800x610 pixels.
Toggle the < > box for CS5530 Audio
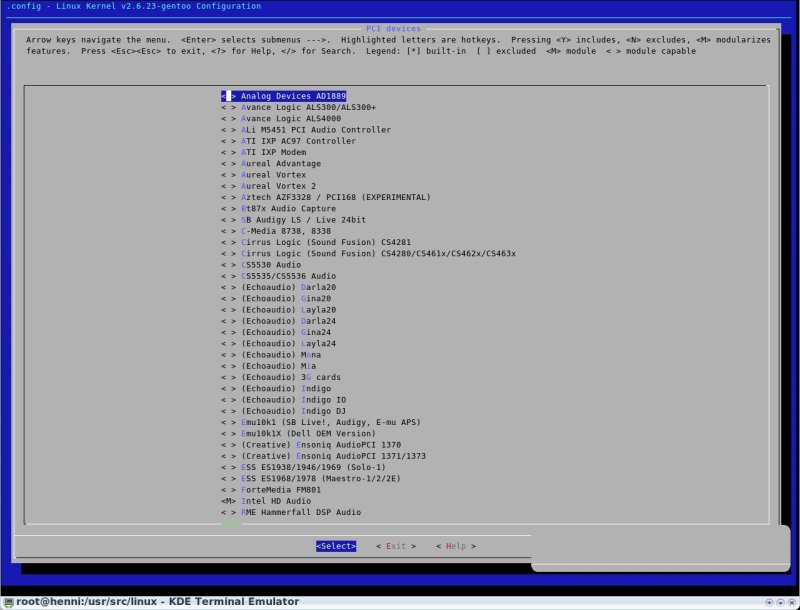pos(229,265)
